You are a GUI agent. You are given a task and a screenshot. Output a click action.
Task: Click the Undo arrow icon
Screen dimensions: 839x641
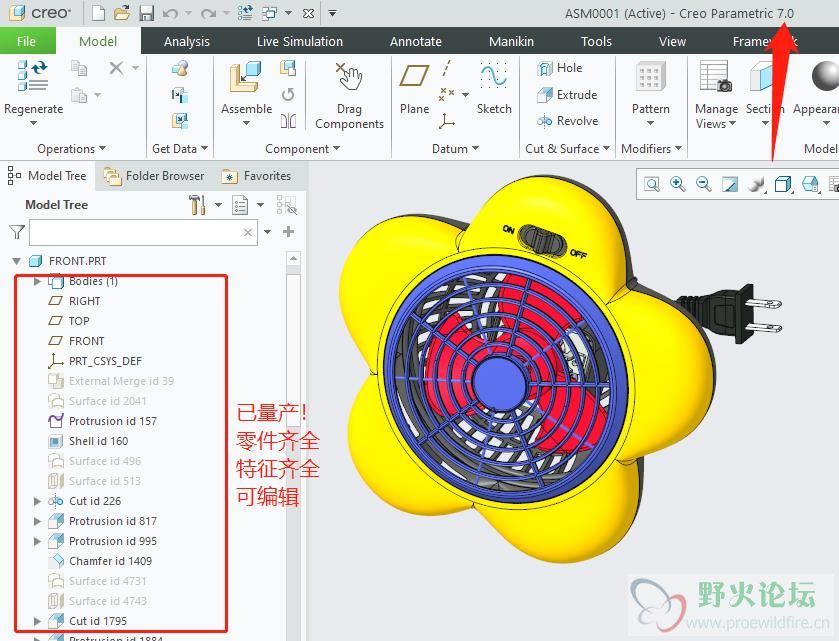[170, 13]
